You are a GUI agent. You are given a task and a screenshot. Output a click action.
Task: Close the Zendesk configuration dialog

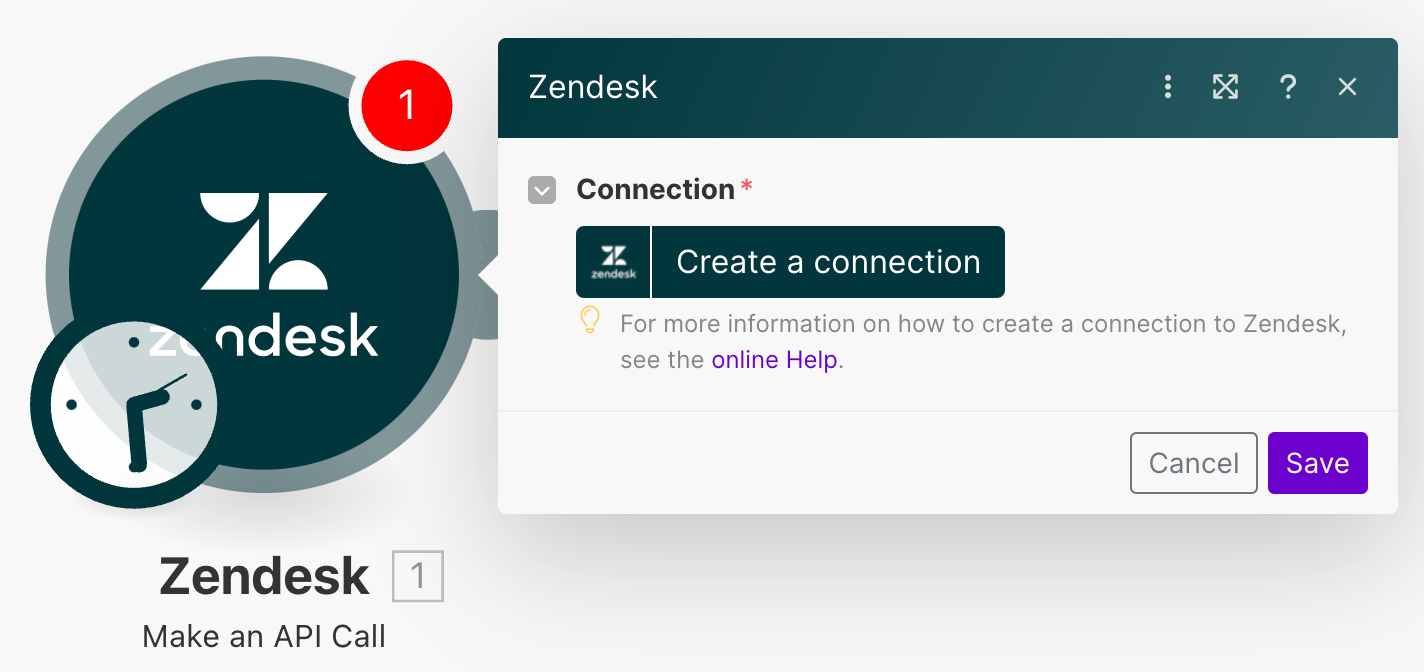coord(1347,87)
